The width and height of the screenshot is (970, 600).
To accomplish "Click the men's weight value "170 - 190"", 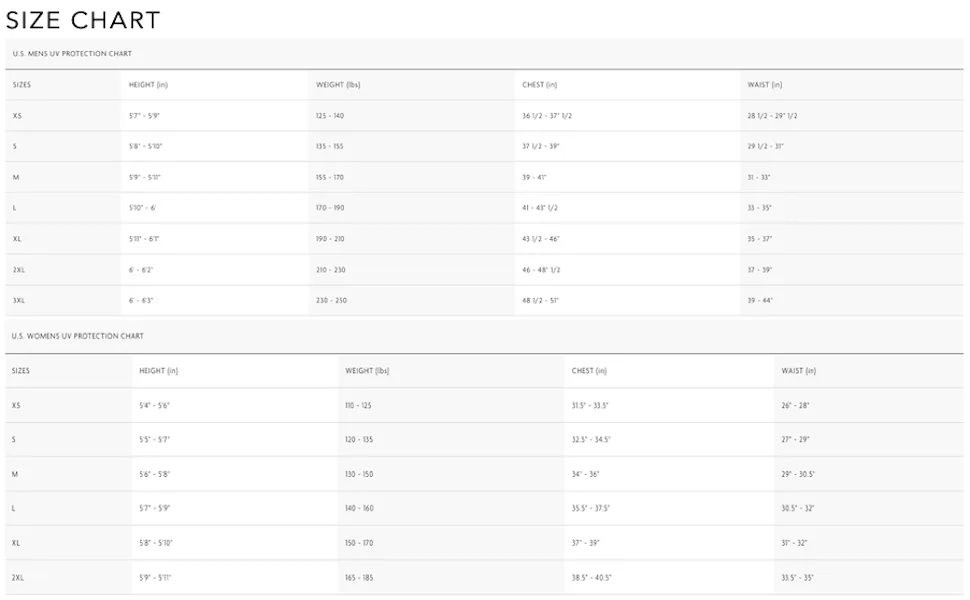I will click(x=330, y=208).
